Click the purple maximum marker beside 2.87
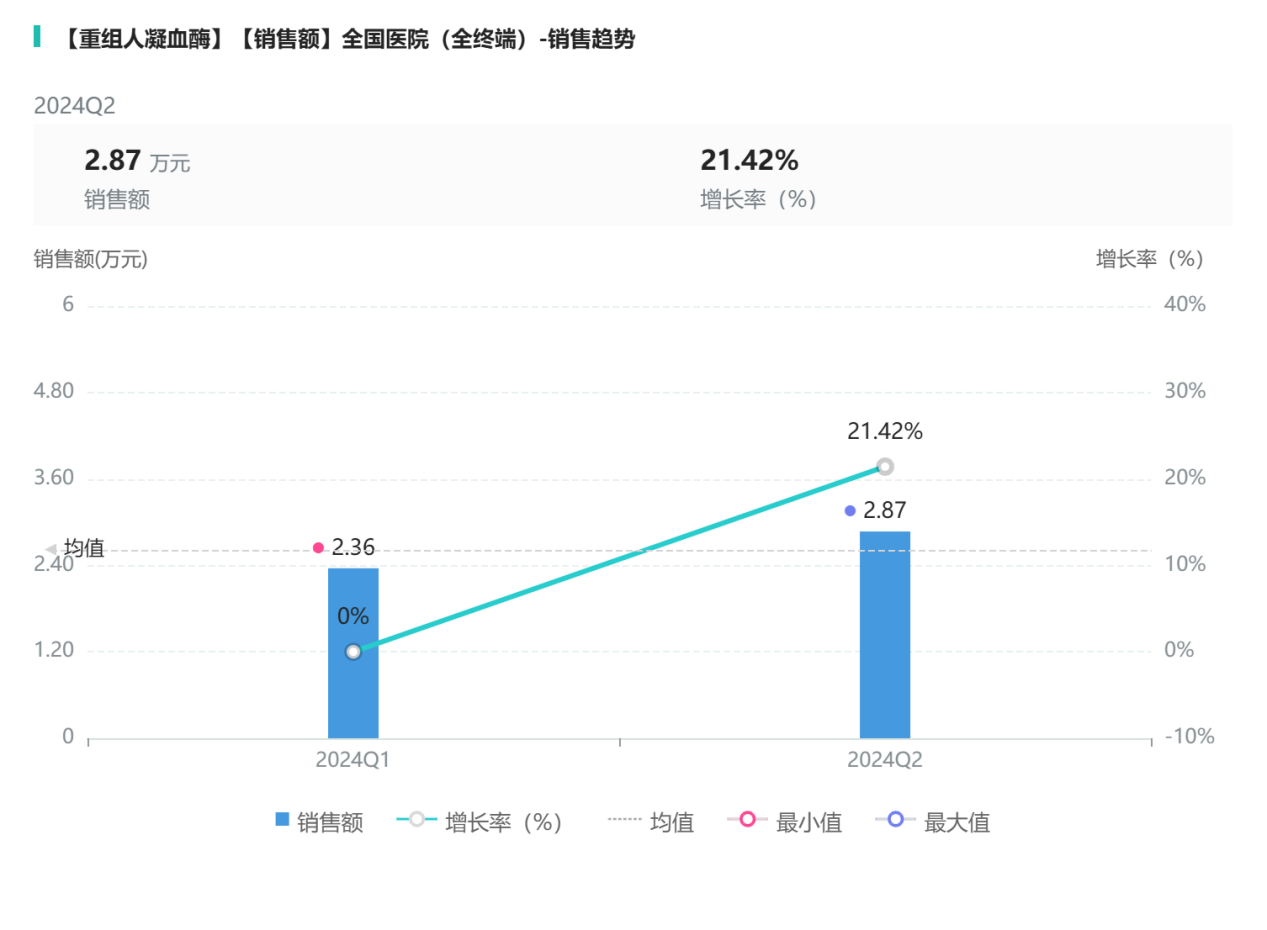The height and width of the screenshot is (930, 1267). 850,511
